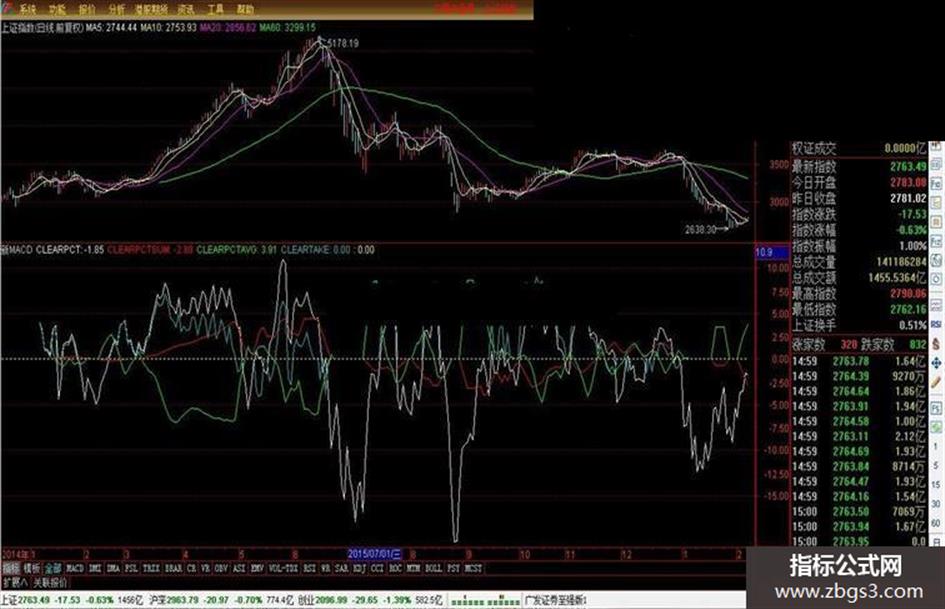The image size is (945, 609).
Task: Click the 广发证券 server status entry
Action: (x=556, y=601)
